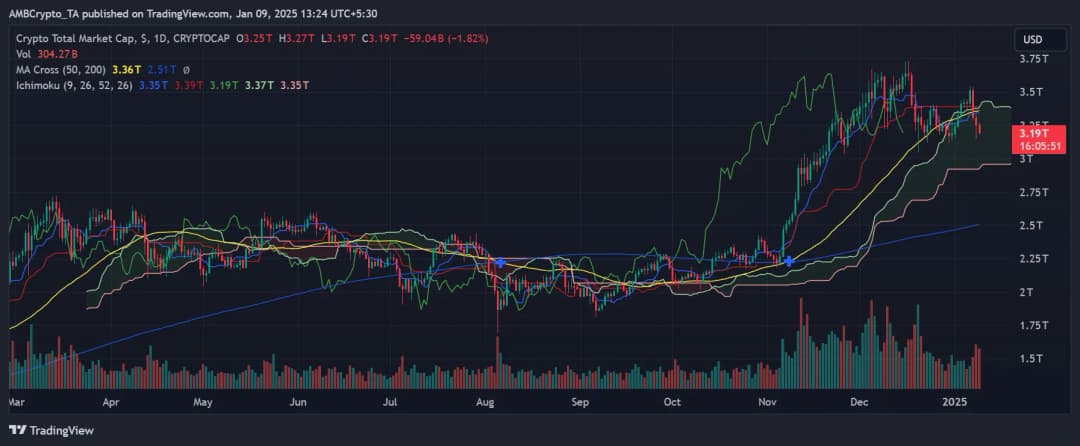Click the yellow 3.36T MA value

pyautogui.click(x=128, y=70)
